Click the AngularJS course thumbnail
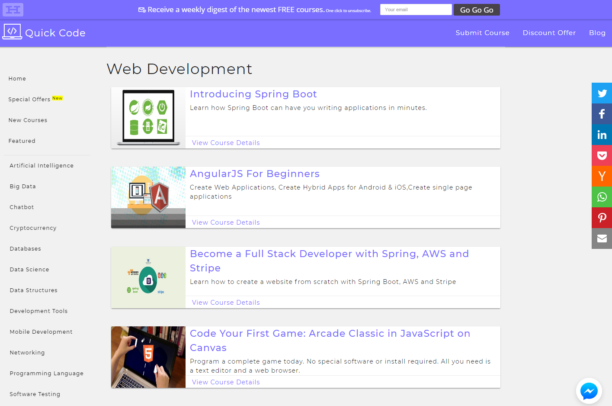Viewport: 612px width, 406px height. [x=148, y=197]
